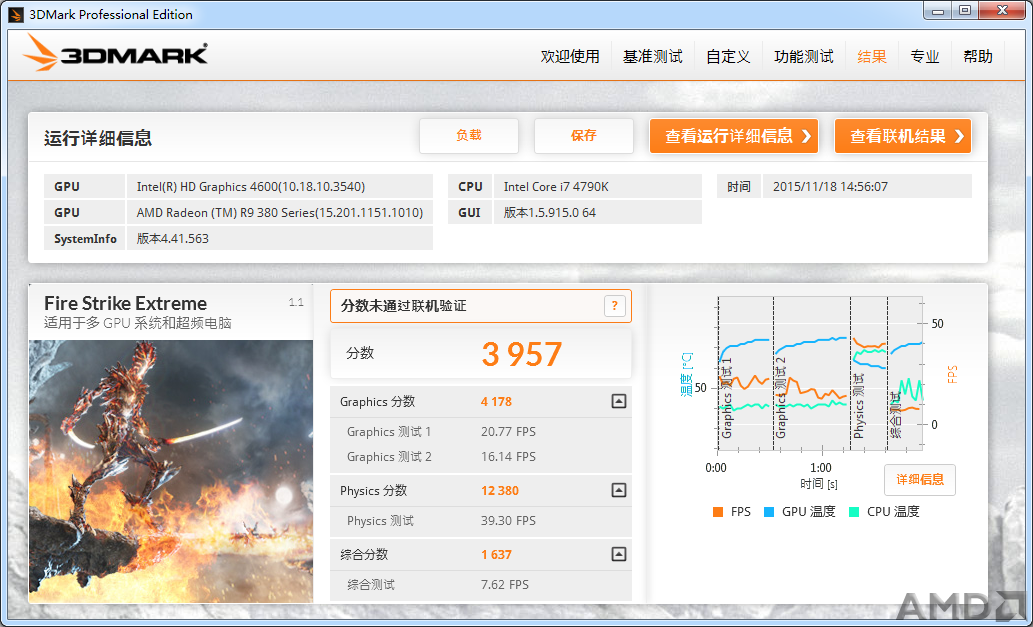Collapse the 综合分数 section
Image resolution: width=1033 pixels, height=627 pixels.
(618, 554)
